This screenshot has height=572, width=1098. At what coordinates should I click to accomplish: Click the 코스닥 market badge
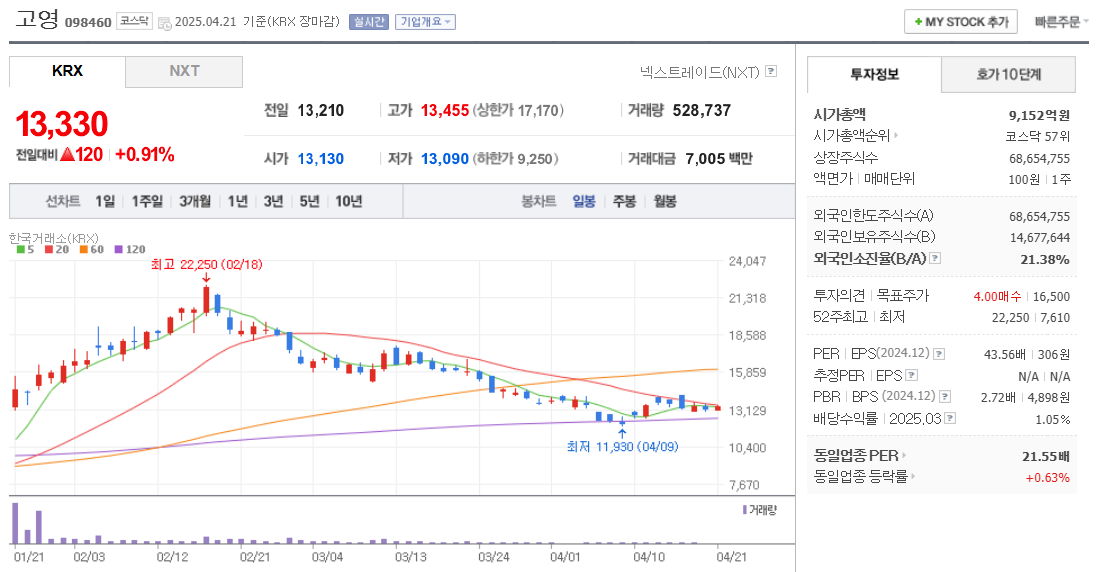pyautogui.click(x=134, y=21)
